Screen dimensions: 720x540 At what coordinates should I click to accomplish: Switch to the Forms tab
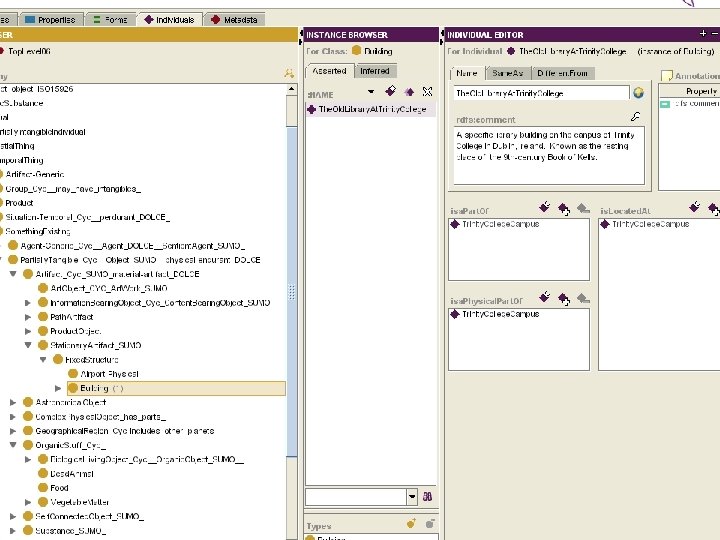110,20
